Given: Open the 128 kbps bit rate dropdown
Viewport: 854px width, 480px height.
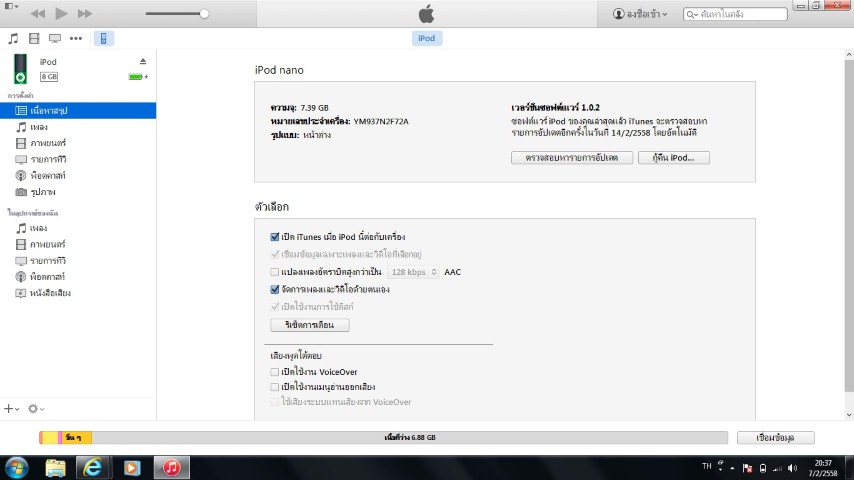Looking at the screenshot, I should (413, 272).
